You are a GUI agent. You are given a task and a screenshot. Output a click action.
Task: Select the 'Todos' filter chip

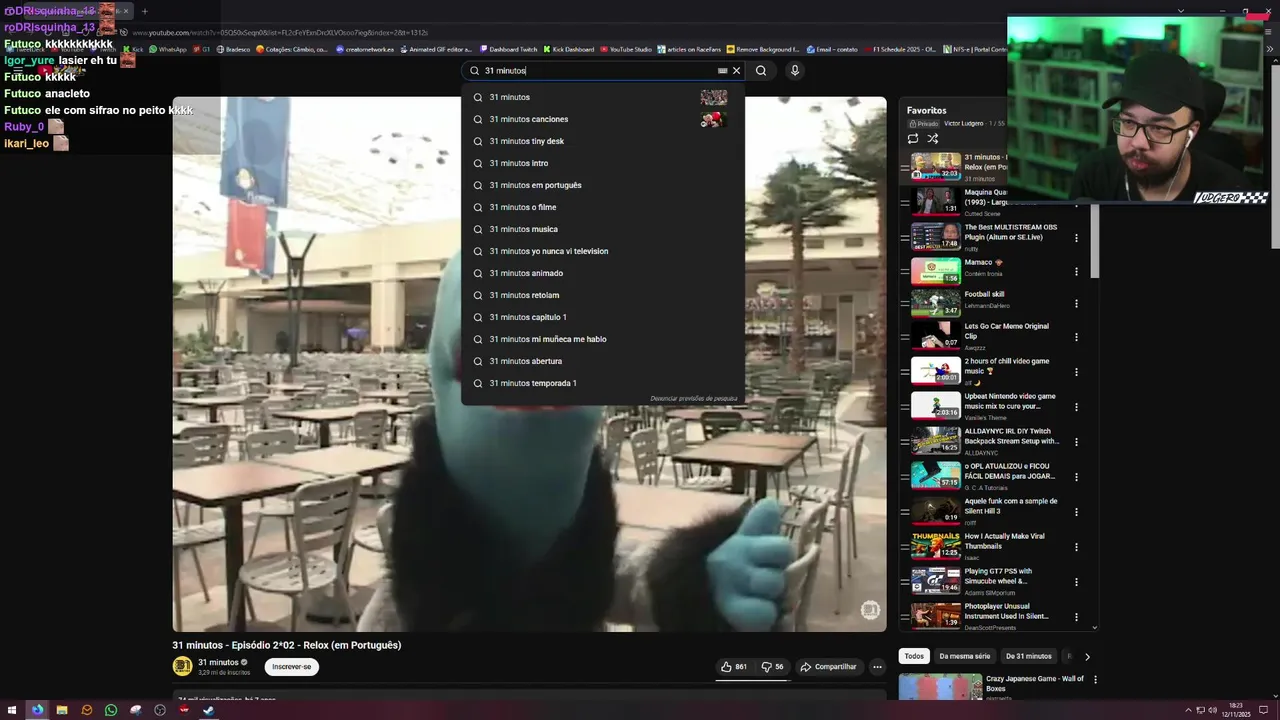click(x=914, y=656)
